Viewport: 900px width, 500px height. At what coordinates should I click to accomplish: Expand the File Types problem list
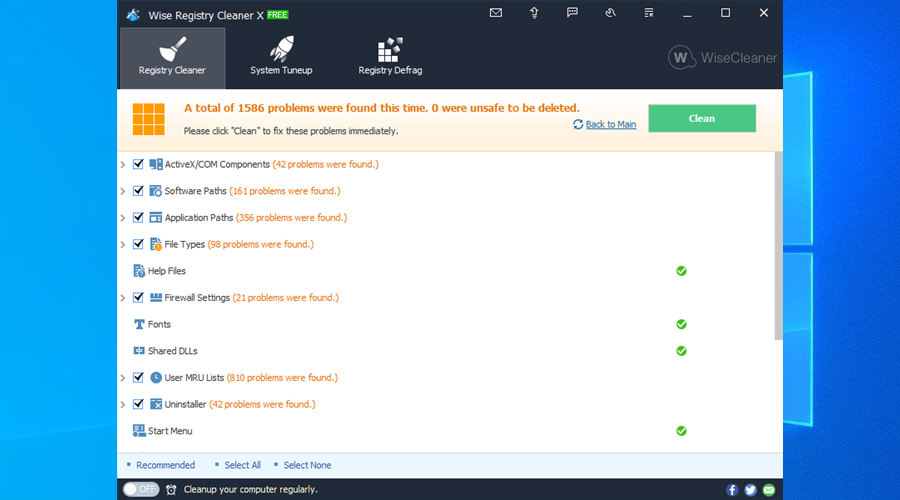click(123, 244)
